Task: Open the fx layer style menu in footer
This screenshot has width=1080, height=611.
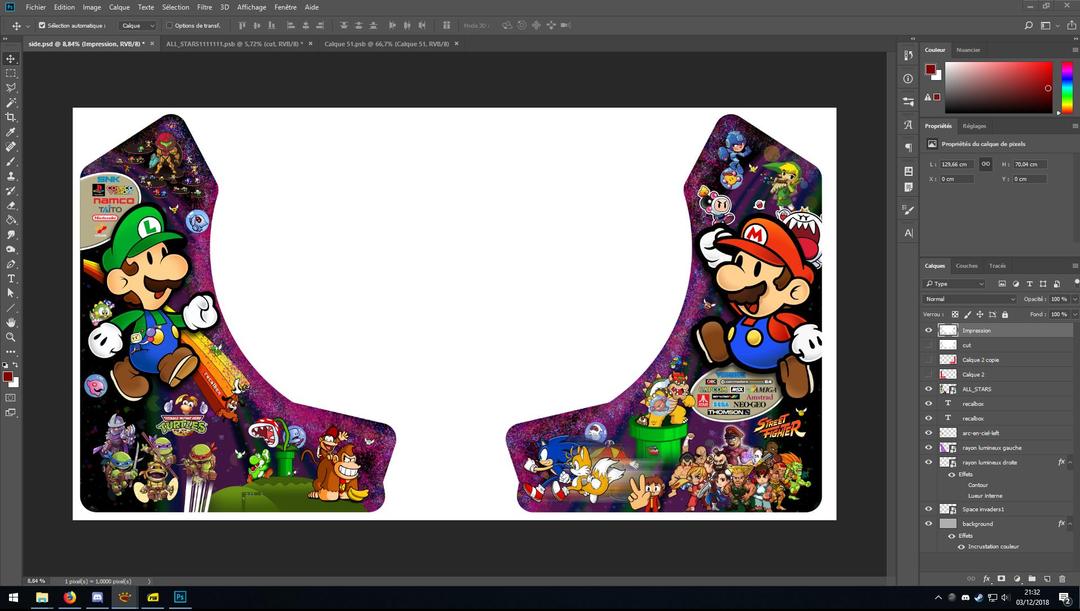Action: tap(986, 579)
